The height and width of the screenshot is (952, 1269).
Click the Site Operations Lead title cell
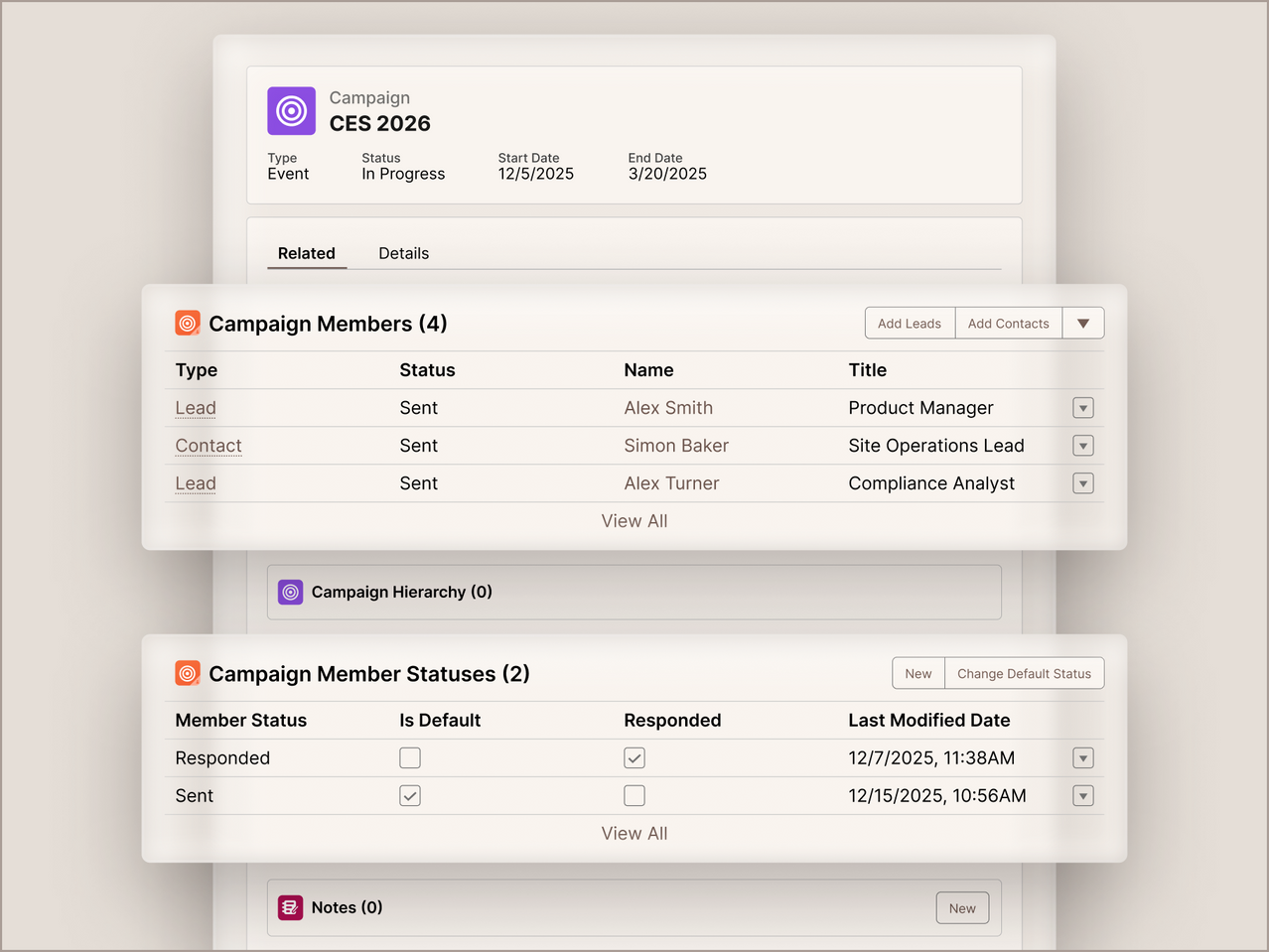(x=936, y=446)
